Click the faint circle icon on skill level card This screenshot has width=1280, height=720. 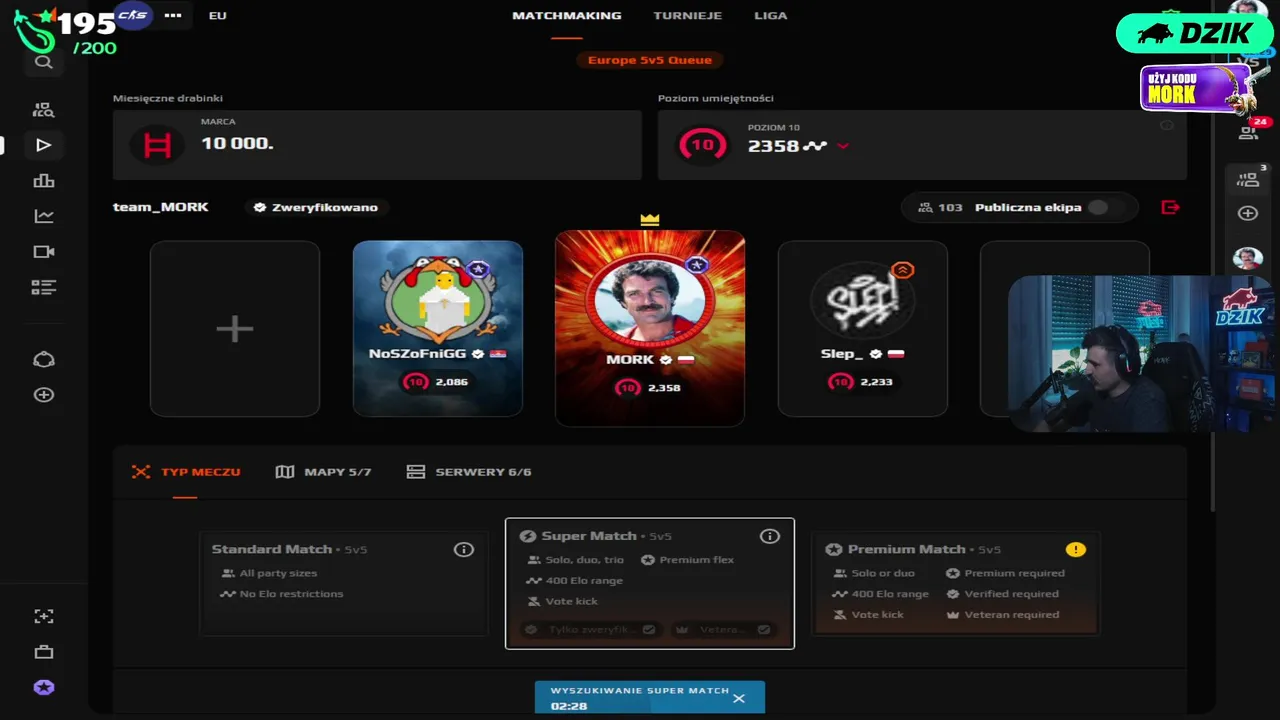1167,125
